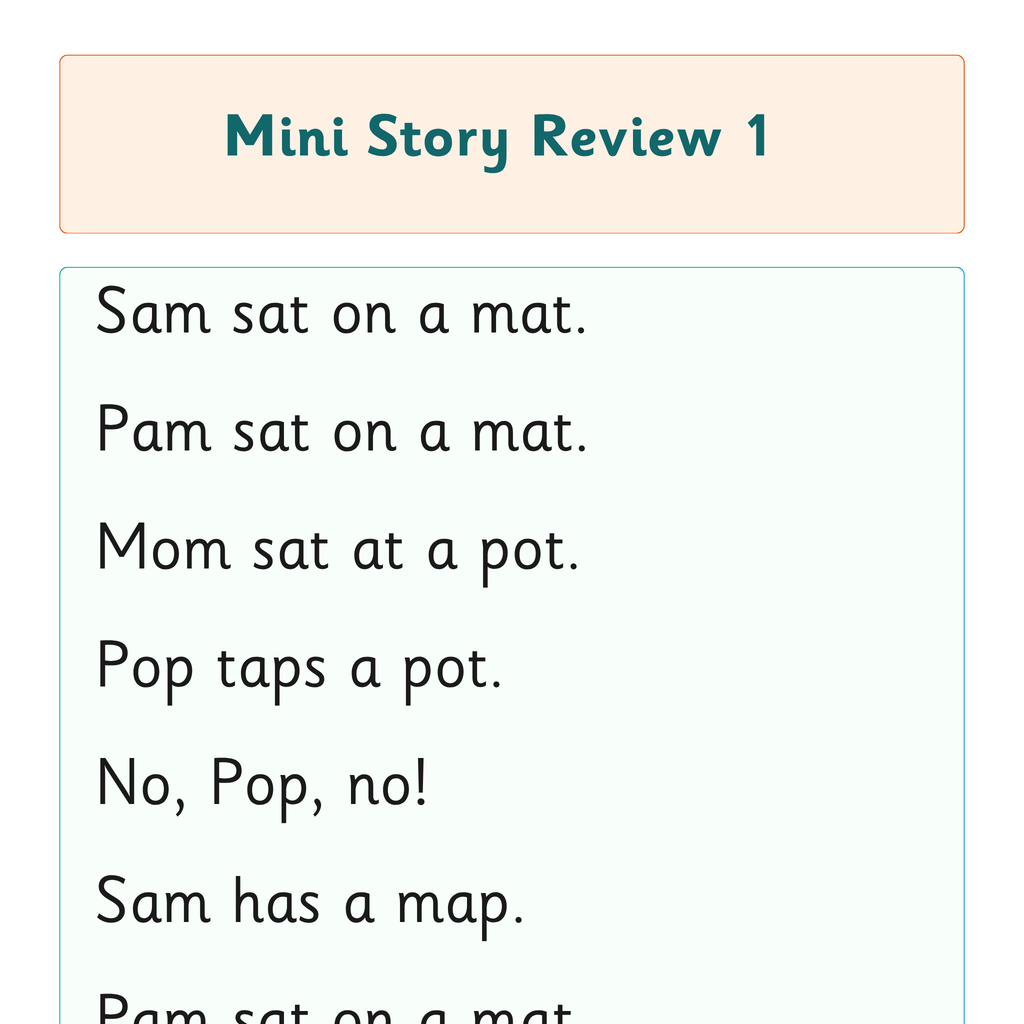Select the sentence No, Pop, no!
The height and width of the screenshot is (1024, 1024).
click(x=261, y=786)
